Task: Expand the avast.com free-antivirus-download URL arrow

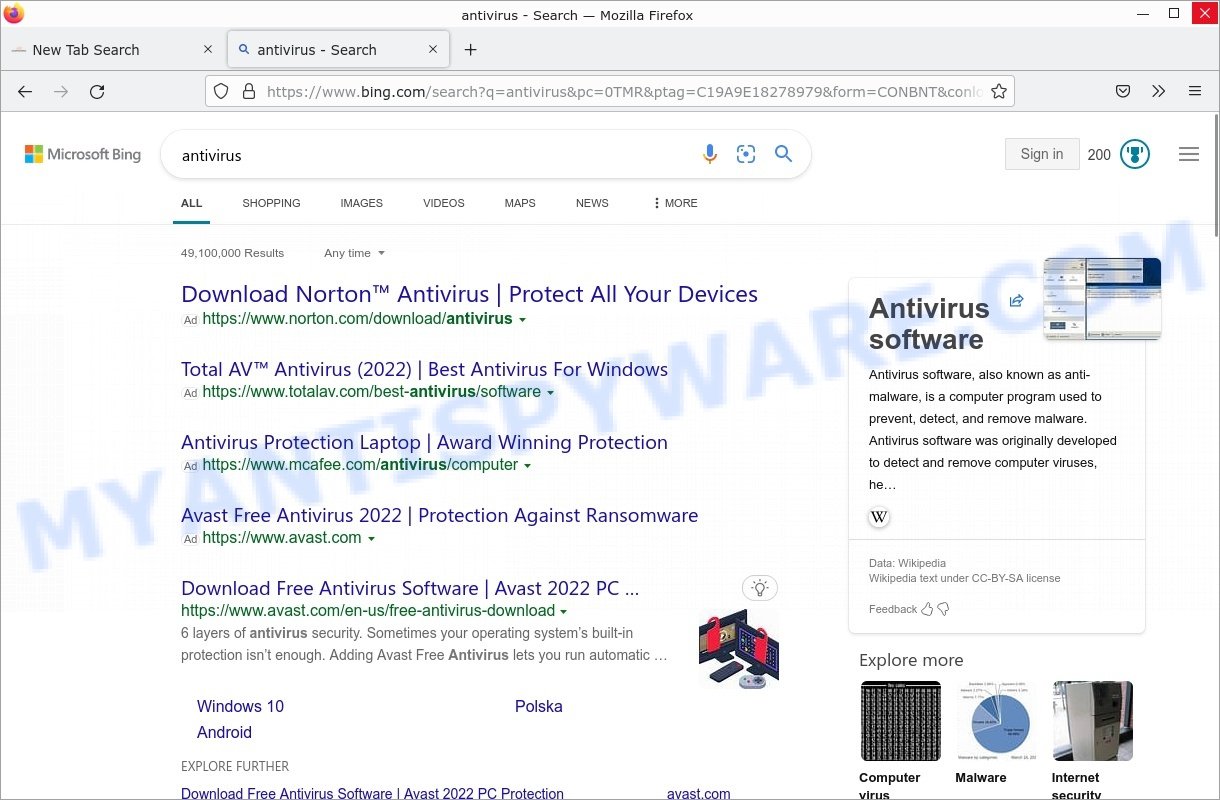Action: click(564, 612)
